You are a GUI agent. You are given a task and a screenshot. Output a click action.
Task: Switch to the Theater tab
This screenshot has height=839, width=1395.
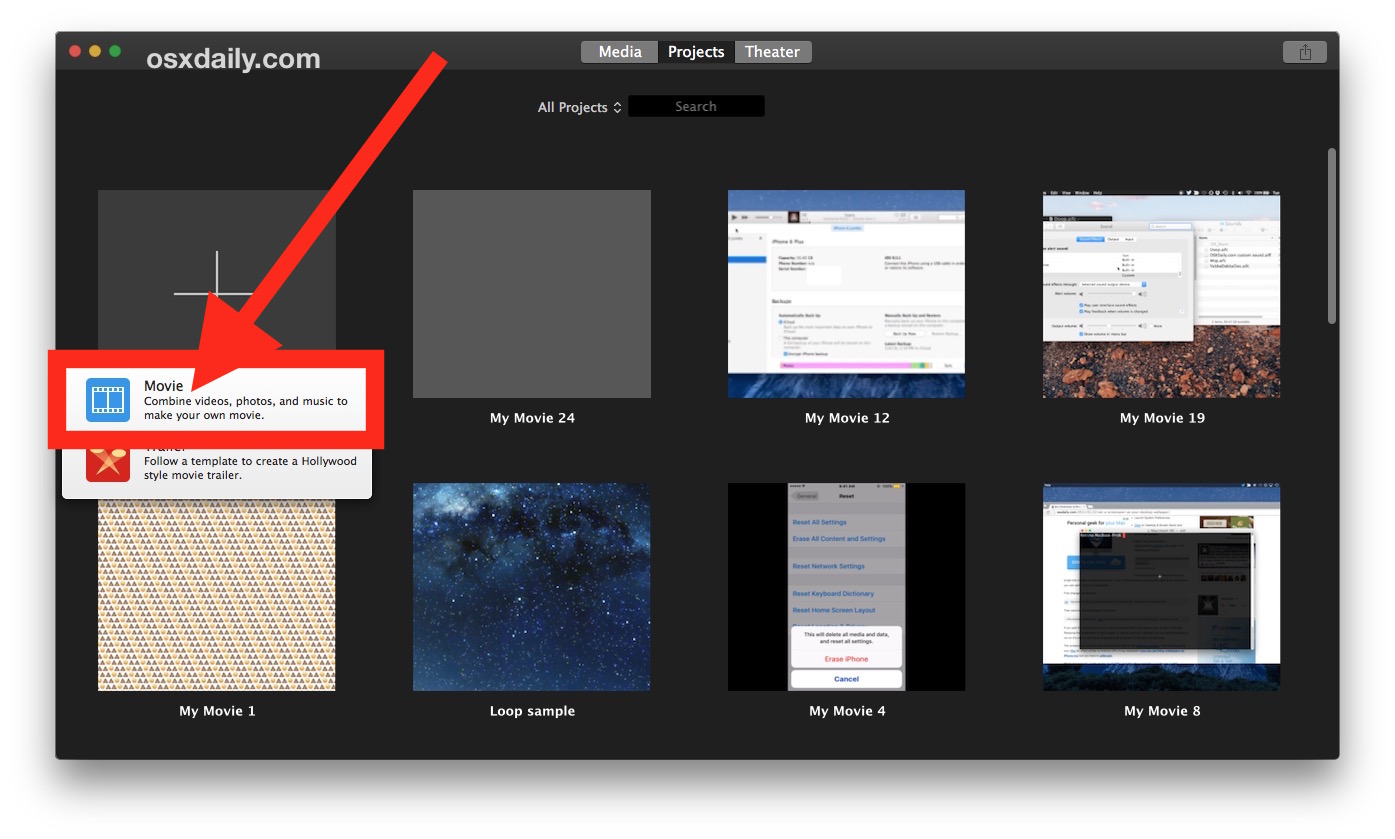point(773,52)
